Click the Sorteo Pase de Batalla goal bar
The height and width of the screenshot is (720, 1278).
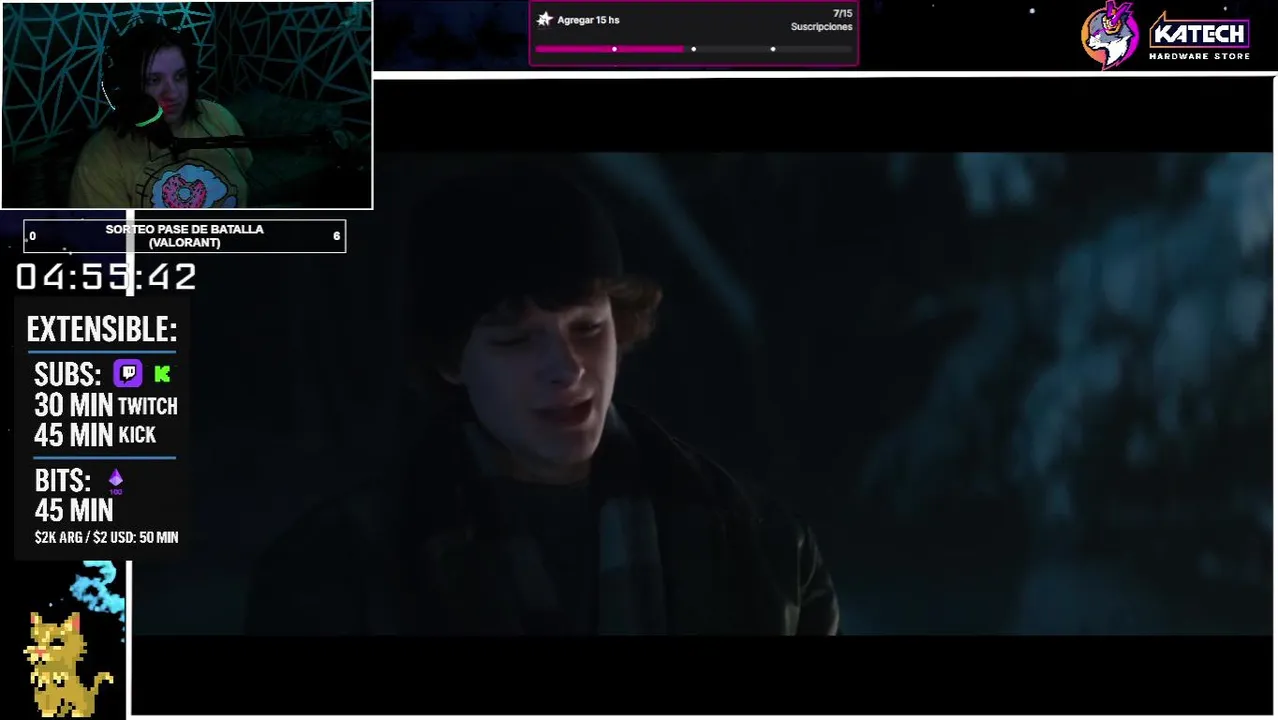point(185,236)
